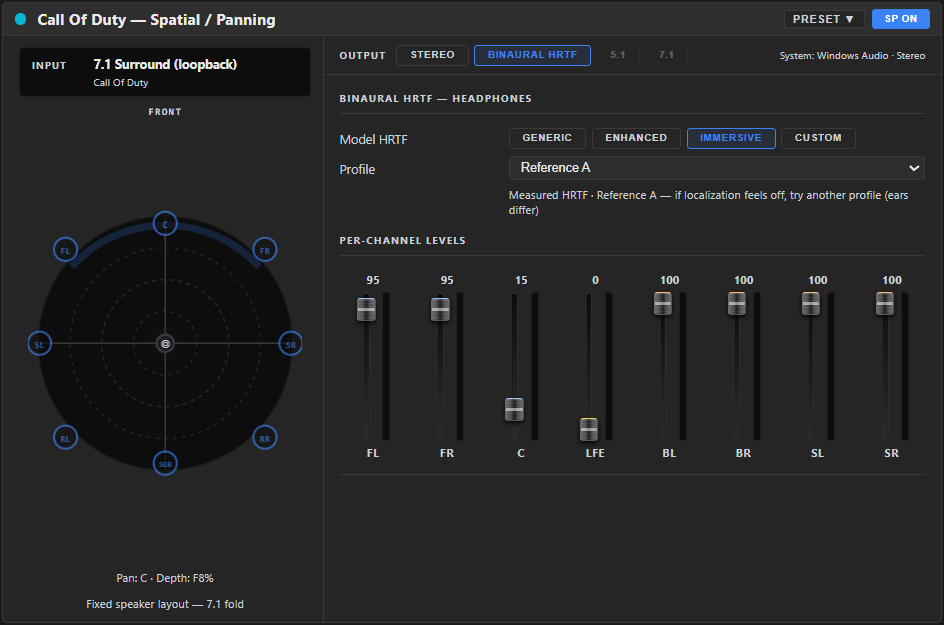The height and width of the screenshot is (625, 944).
Task: Click the BL channel level slider handle
Action: tap(663, 303)
